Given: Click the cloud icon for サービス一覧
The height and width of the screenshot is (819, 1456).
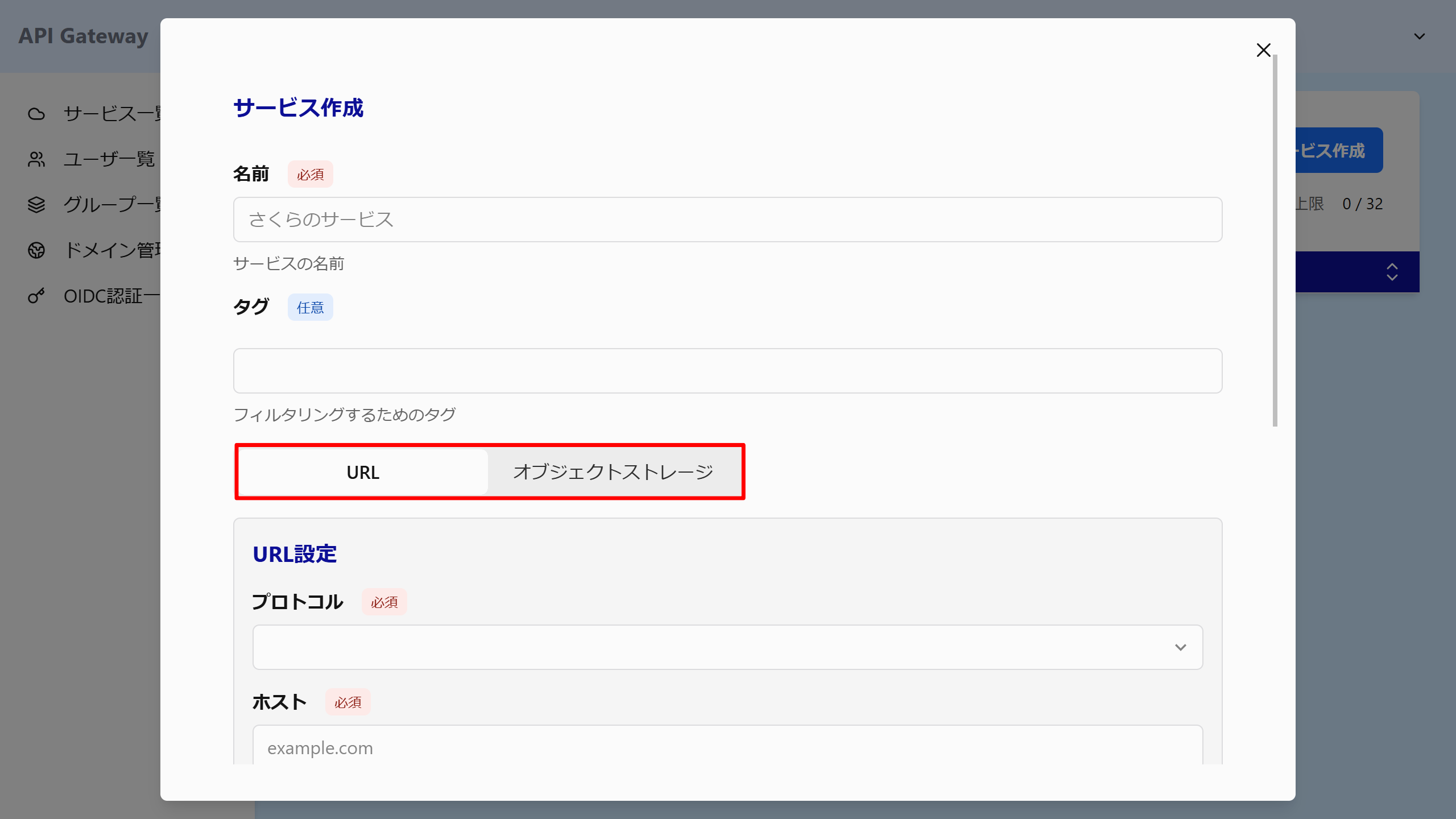Looking at the screenshot, I should pyautogui.click(x=36, y=114).
